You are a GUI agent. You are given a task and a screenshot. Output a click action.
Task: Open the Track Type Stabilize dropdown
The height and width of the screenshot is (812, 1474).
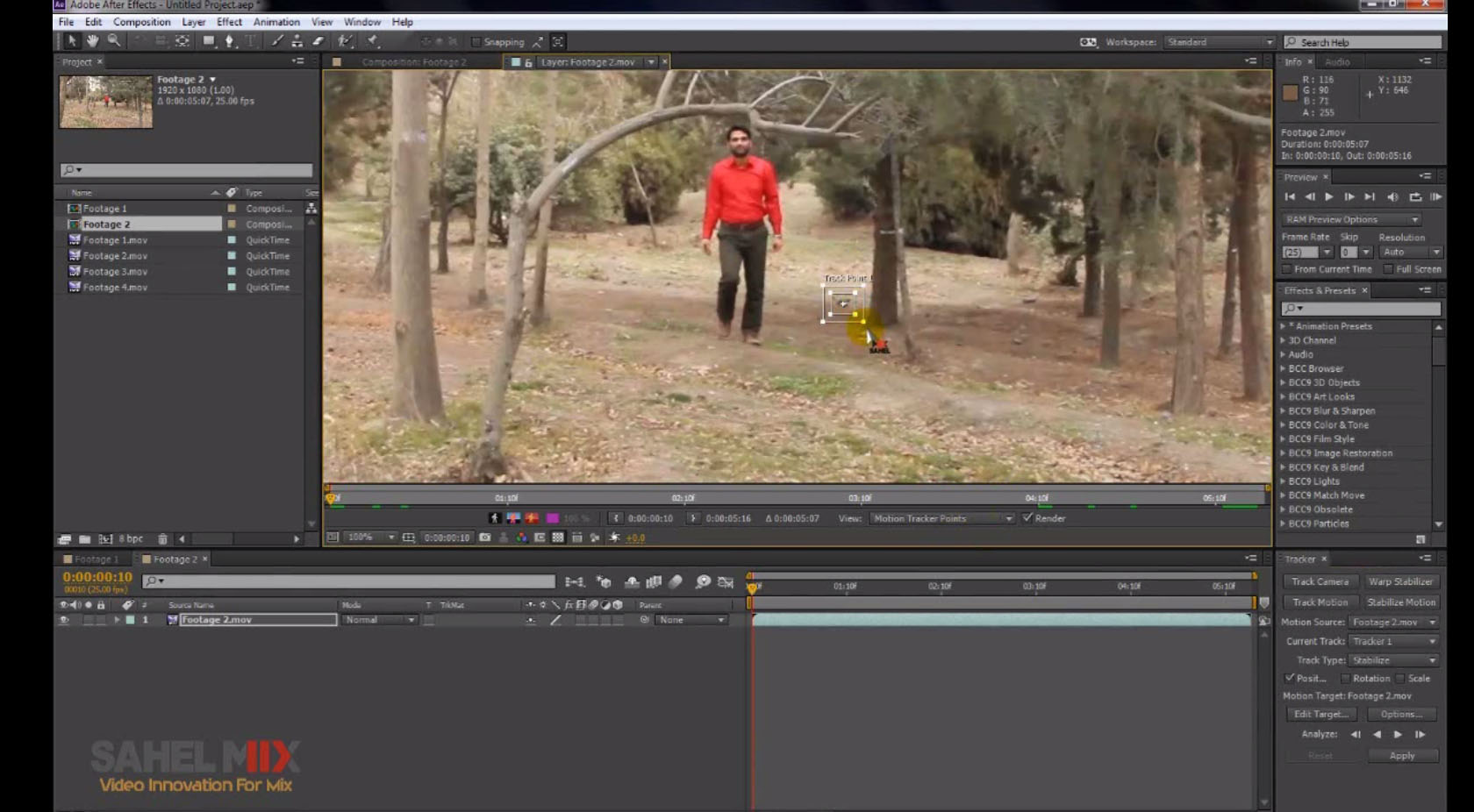click(1393, 660)
